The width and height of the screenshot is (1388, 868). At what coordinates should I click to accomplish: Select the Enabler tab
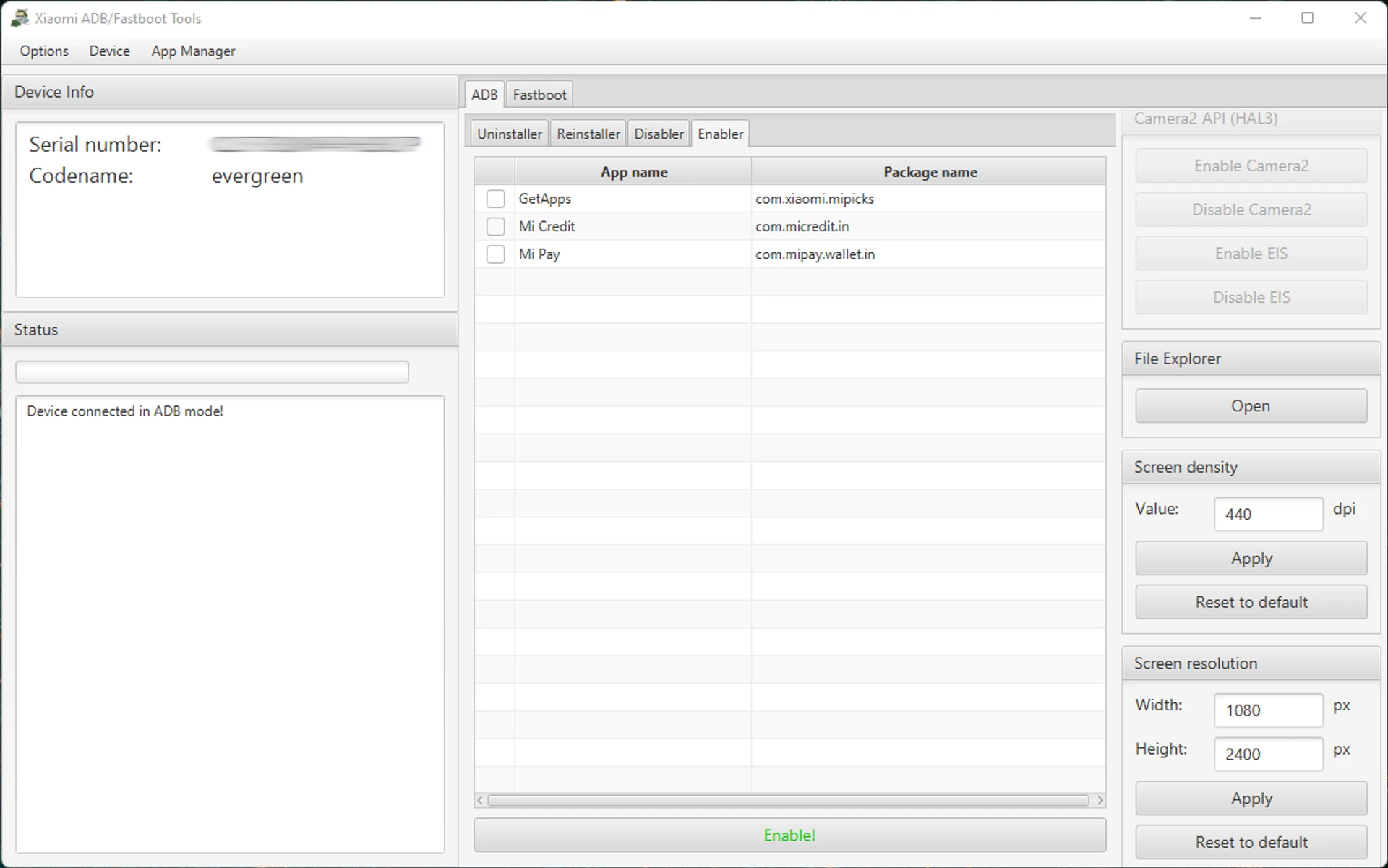[x=720, y=134]
